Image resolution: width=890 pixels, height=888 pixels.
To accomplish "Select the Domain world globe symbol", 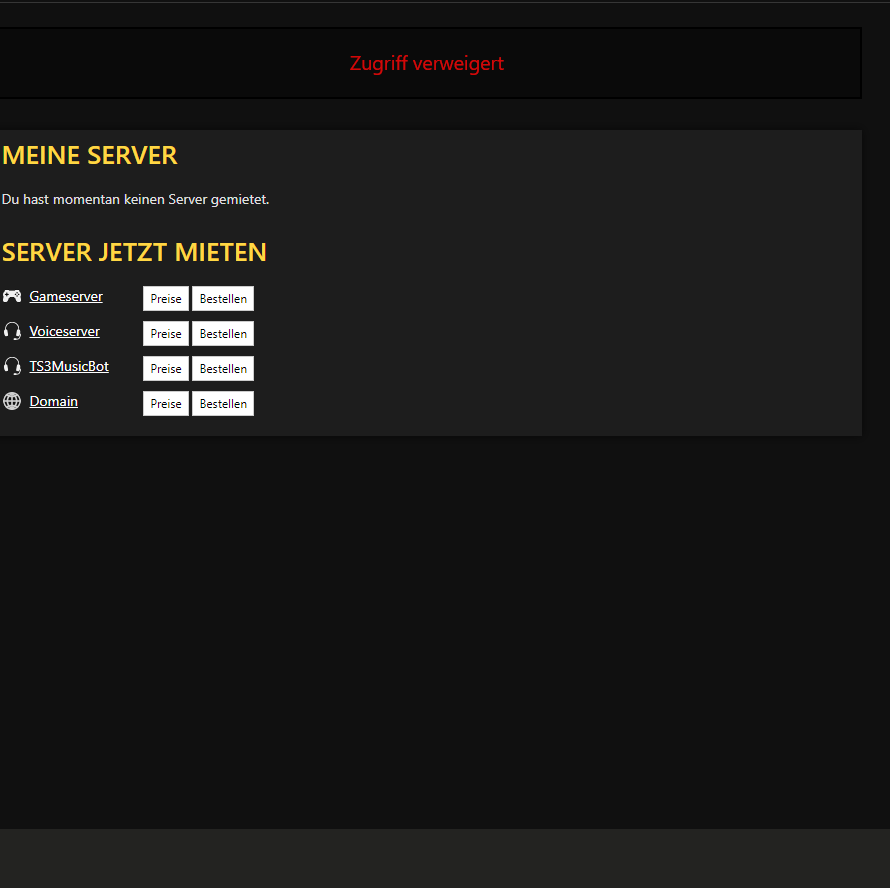I will (11, 400).
